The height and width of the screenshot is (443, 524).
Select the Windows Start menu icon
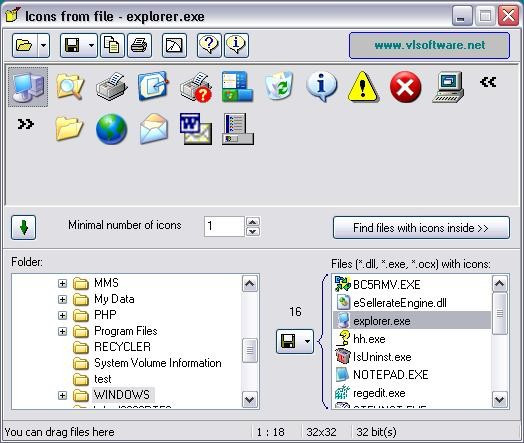tap(238, 86)
